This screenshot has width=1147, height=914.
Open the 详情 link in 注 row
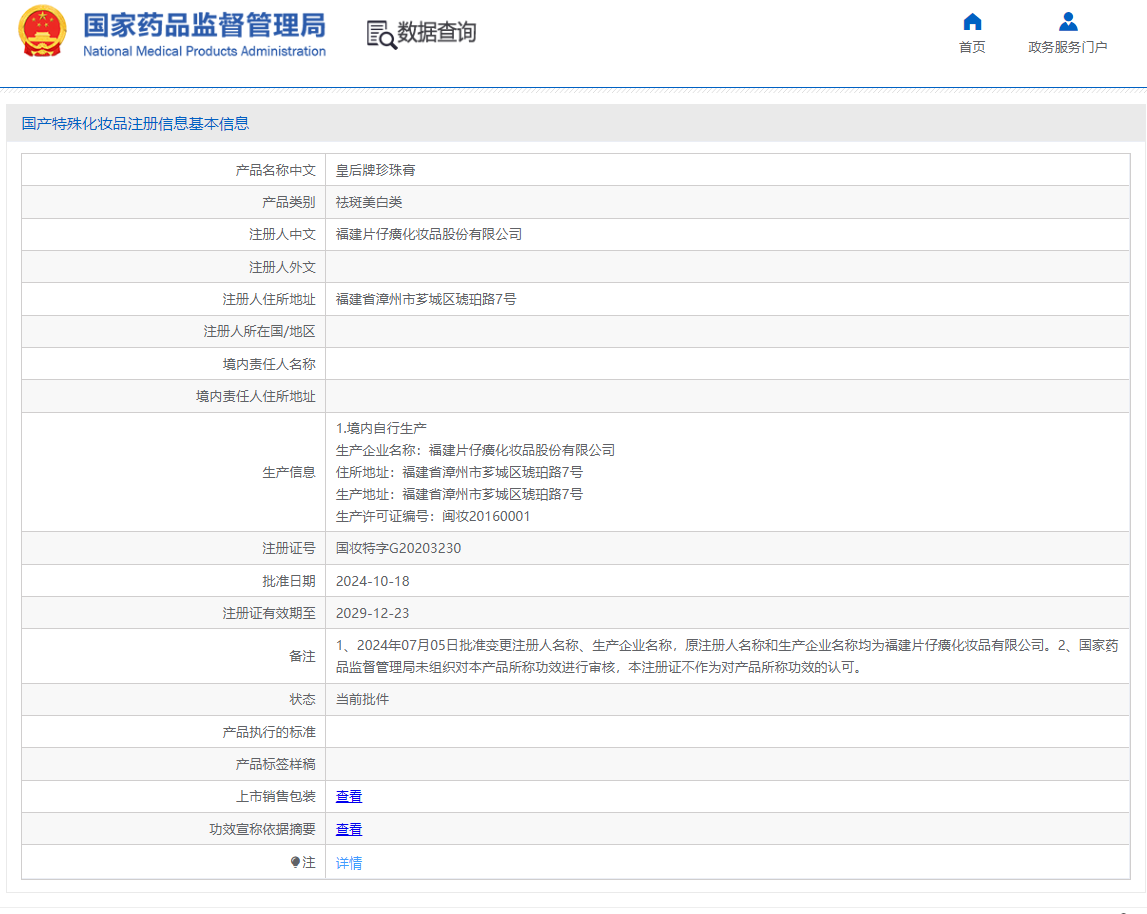(349, 863)
